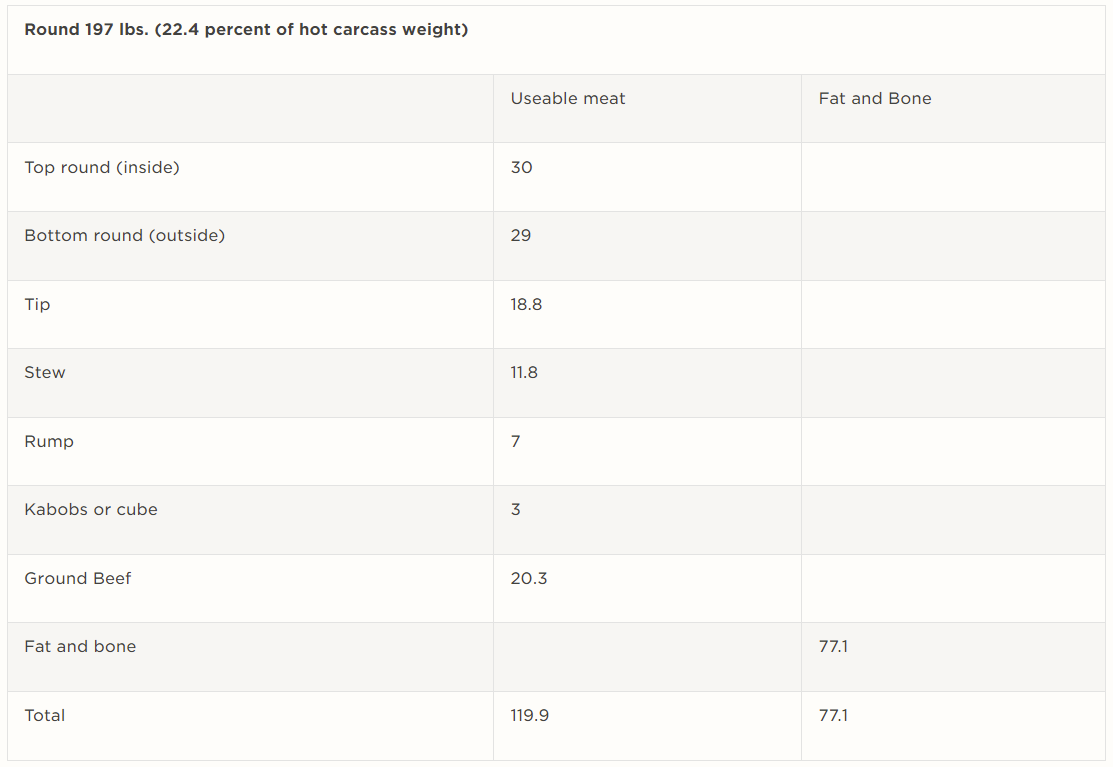
Task: Select the 18.8 value in Tip row
Action: pos(526,305)
